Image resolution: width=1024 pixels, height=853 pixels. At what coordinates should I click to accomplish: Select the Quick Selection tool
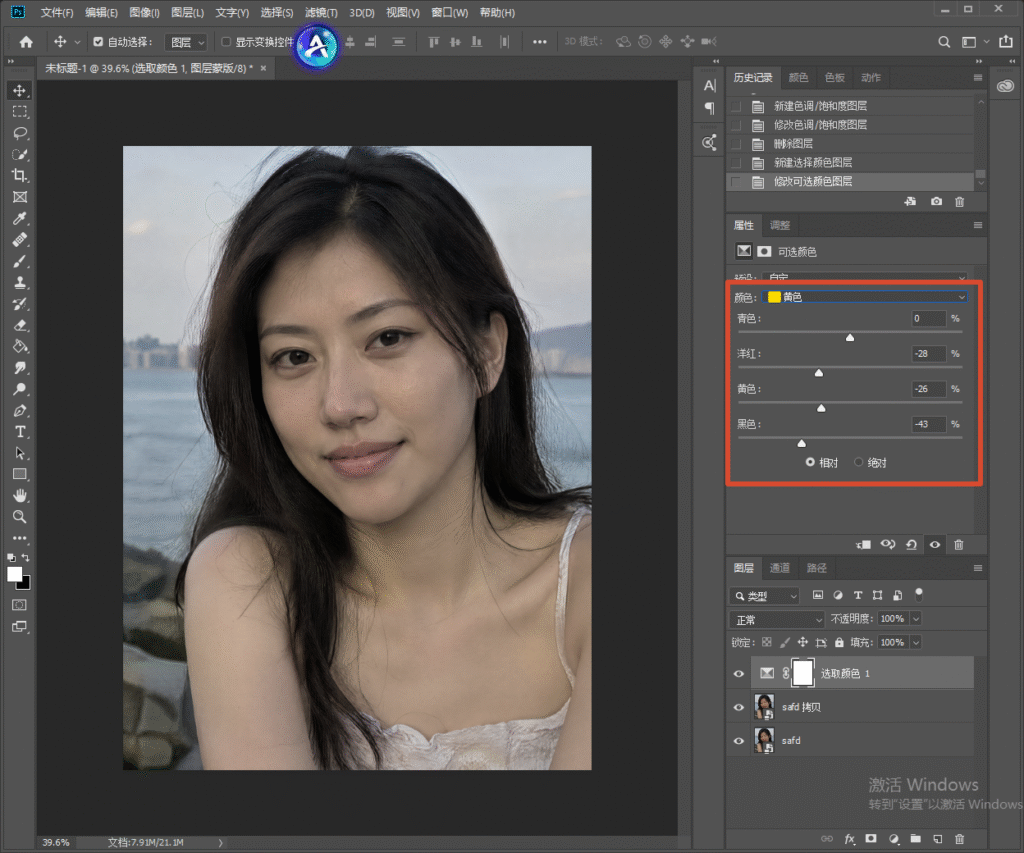pyautogui.click(x=20, y=155)
